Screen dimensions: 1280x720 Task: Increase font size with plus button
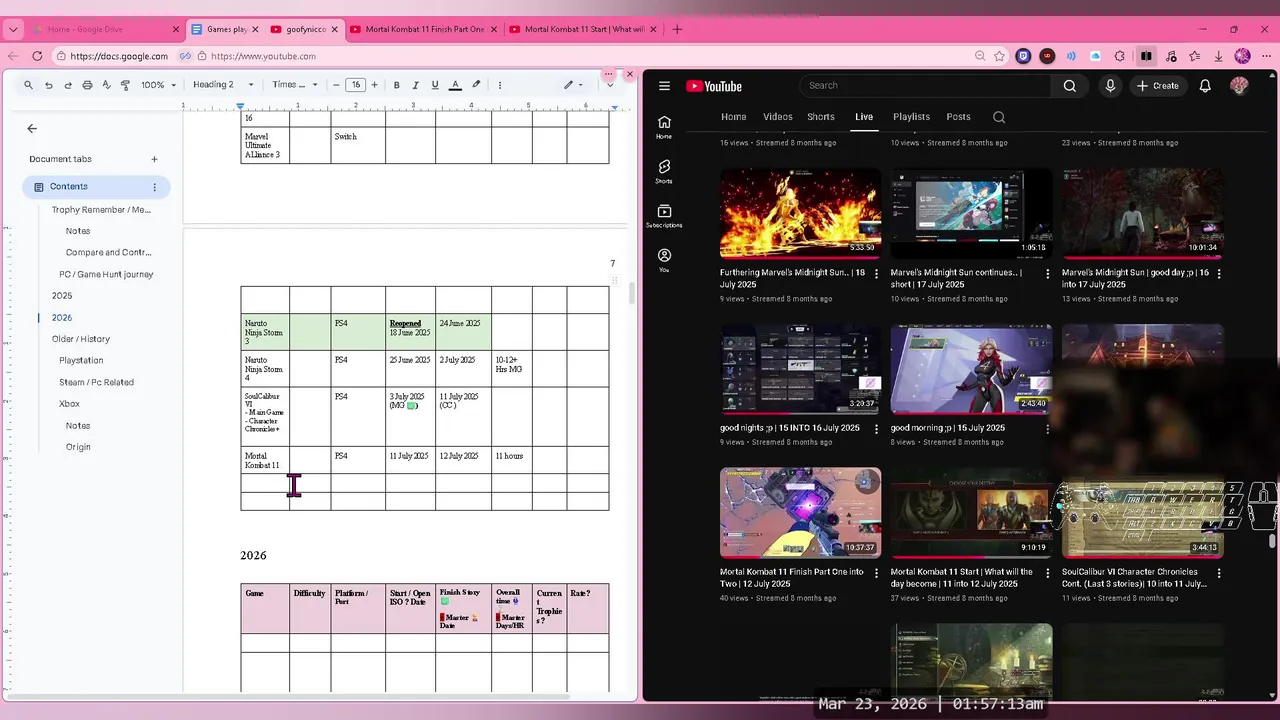[374, 85]
